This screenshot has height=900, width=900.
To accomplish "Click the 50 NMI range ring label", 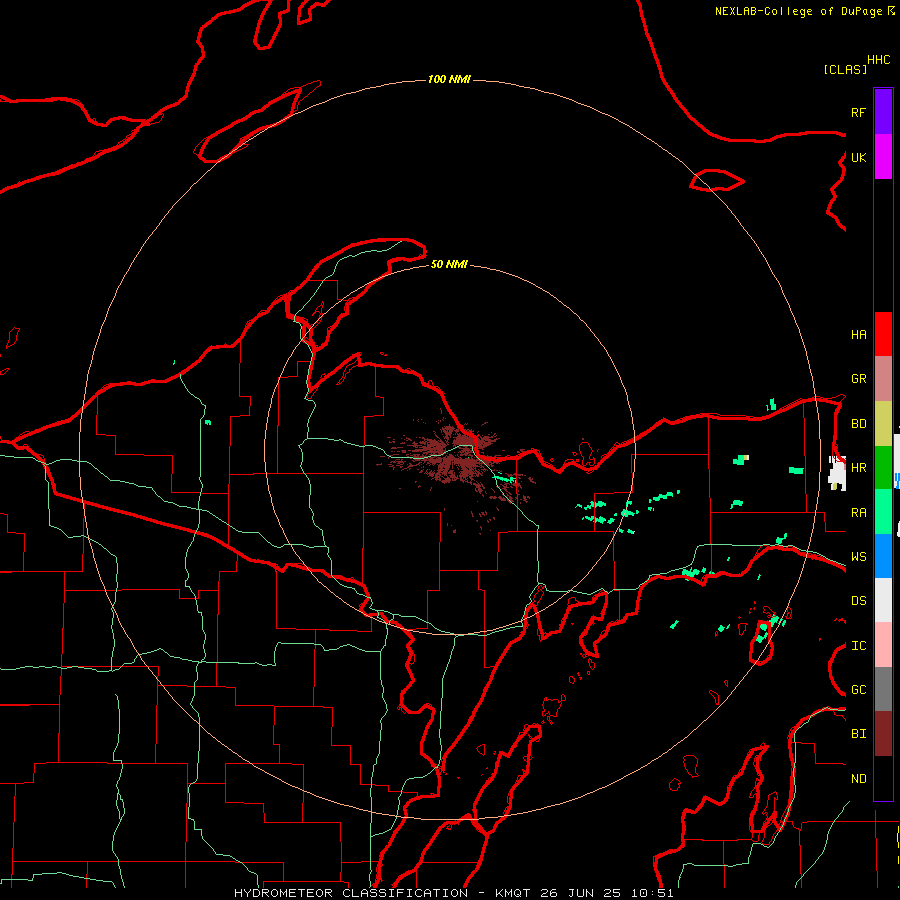I will point(449,264).
